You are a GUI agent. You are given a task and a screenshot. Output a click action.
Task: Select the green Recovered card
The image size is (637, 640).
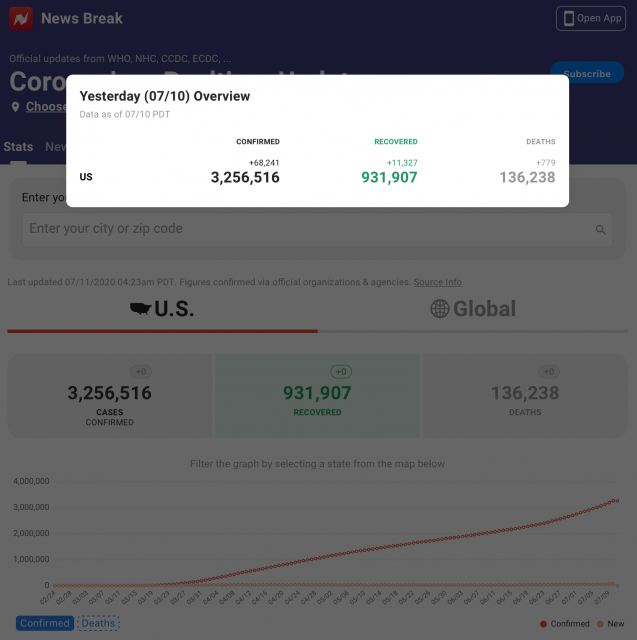coord(318,397)
